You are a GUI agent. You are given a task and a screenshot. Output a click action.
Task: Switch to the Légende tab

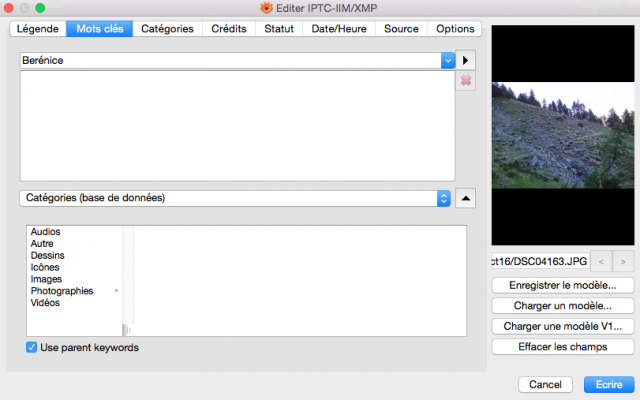point(38,29)
